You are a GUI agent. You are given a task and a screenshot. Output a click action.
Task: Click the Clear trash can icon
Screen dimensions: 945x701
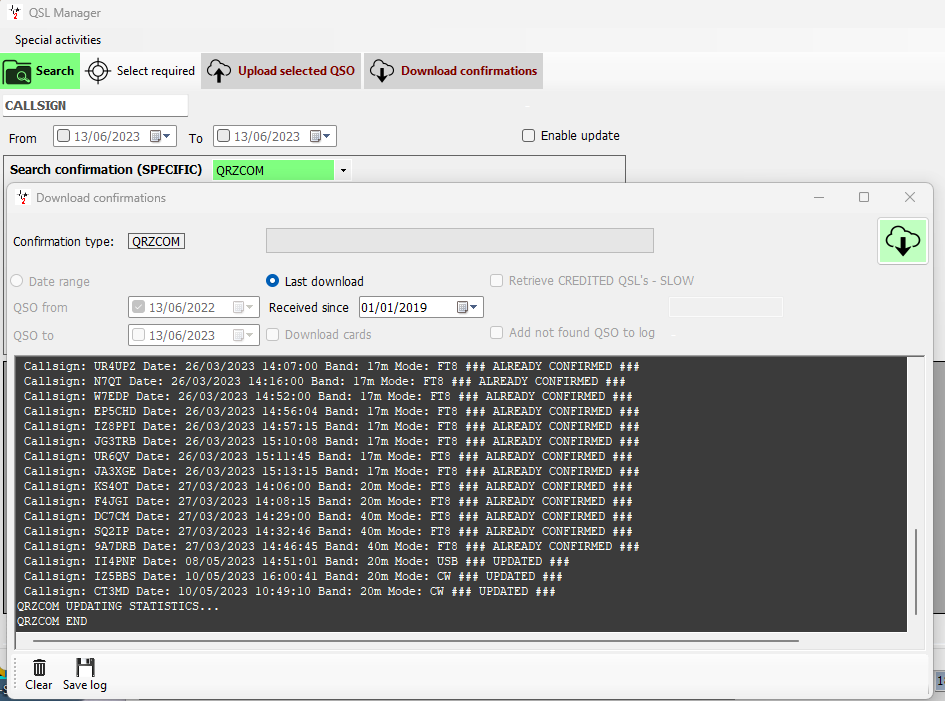[39, 667]
